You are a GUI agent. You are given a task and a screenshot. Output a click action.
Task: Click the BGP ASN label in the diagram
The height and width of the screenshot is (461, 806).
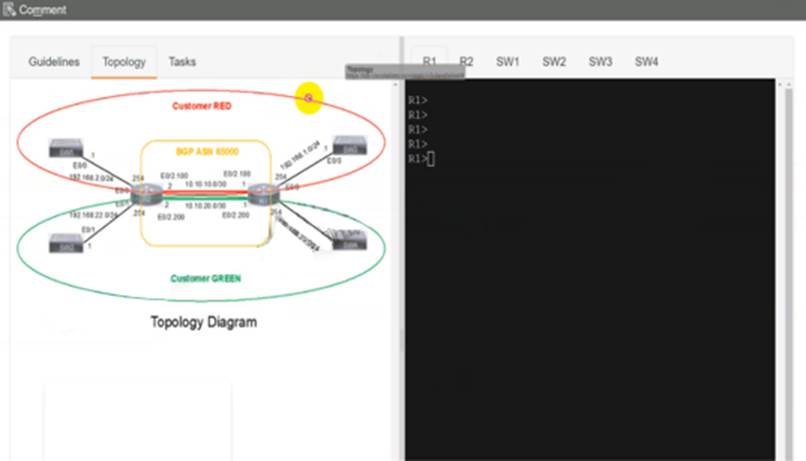(x=207, y=152)
